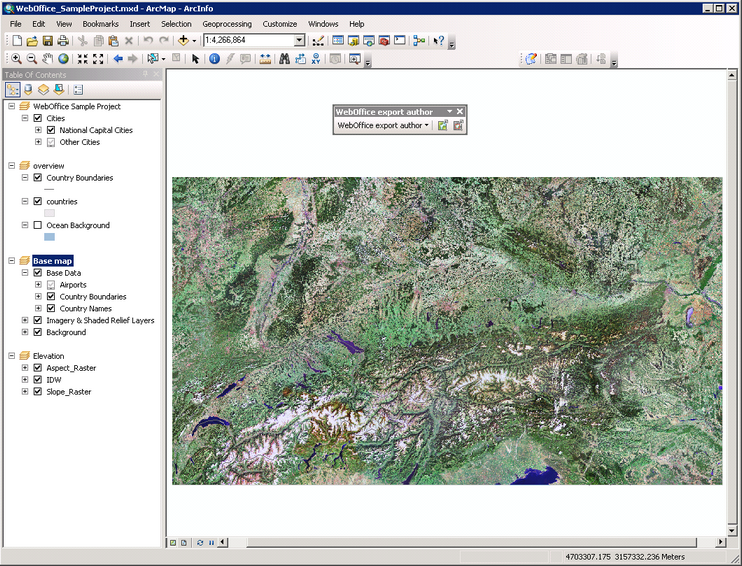Open the Bookmarks menu
742x566 pixels.
[x=100, y=23]
